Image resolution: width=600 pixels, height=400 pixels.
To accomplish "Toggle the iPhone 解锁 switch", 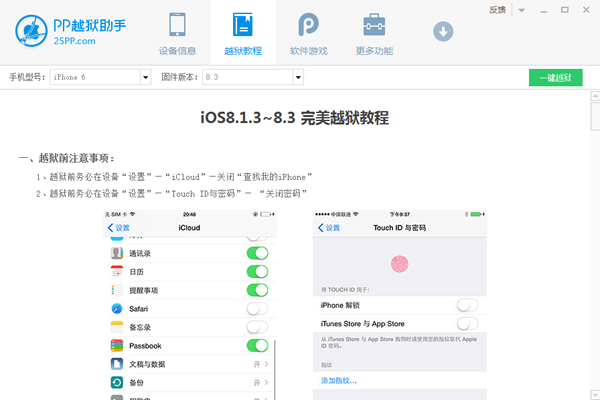I will click(468, 305).
